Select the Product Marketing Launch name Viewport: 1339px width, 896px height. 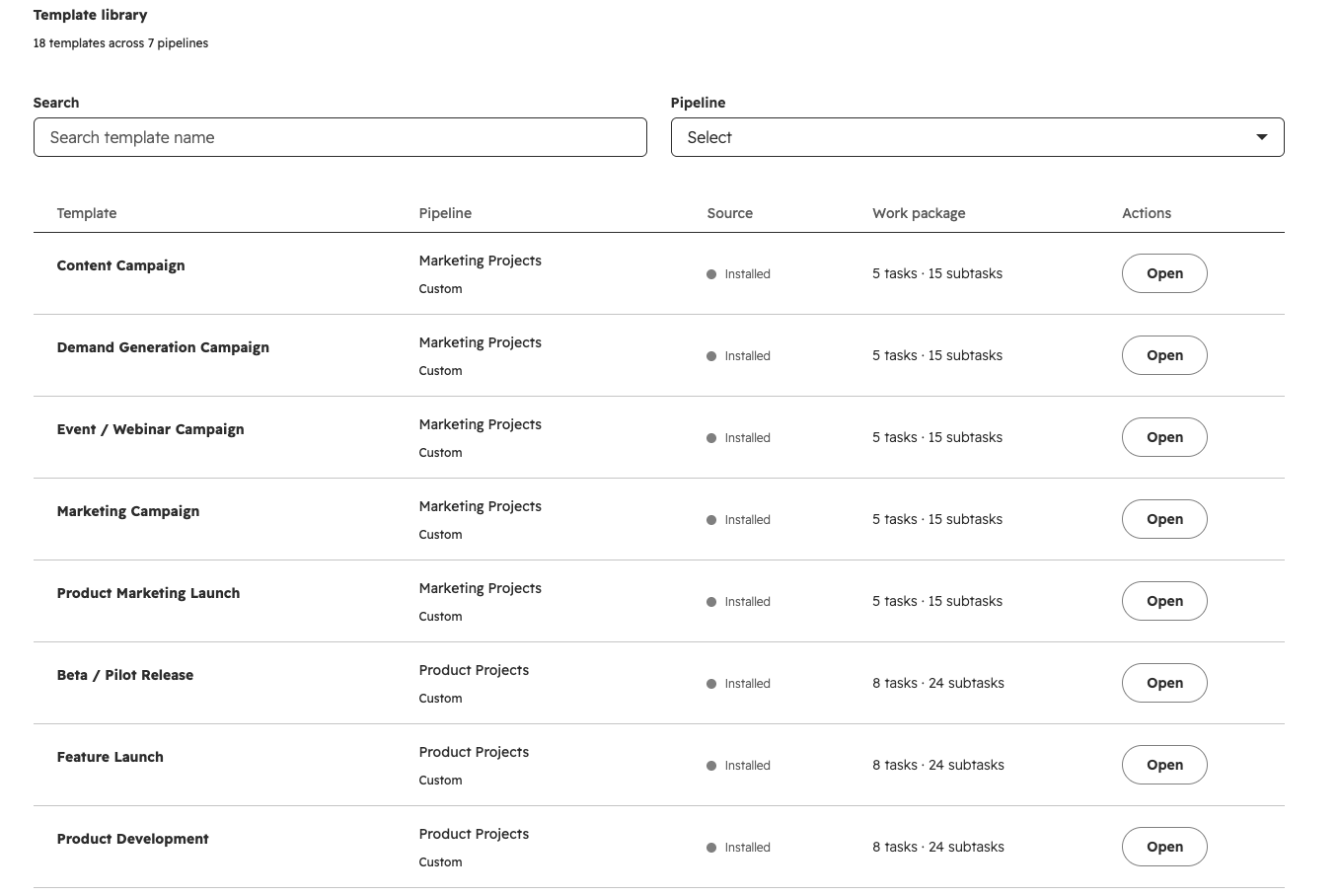pos(148,593)
